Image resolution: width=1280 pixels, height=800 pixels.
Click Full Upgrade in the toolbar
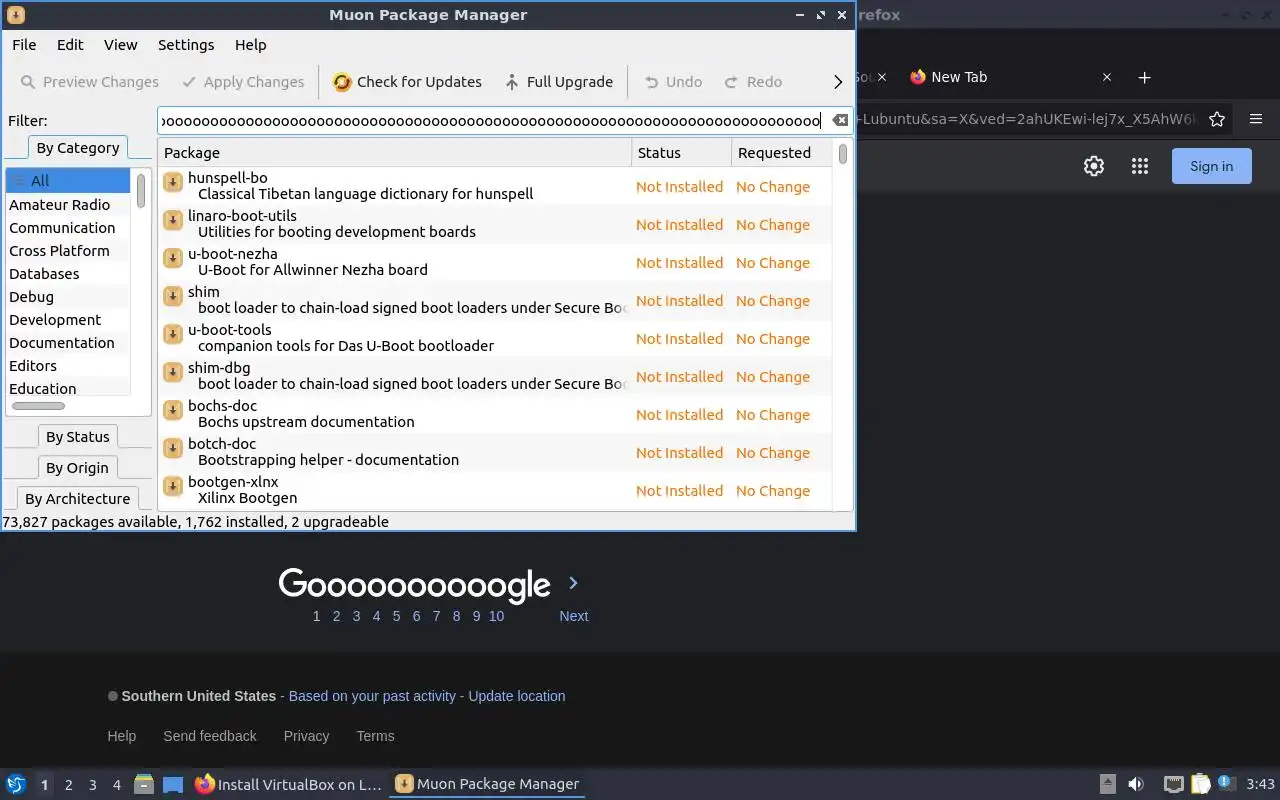pos(559,82)
